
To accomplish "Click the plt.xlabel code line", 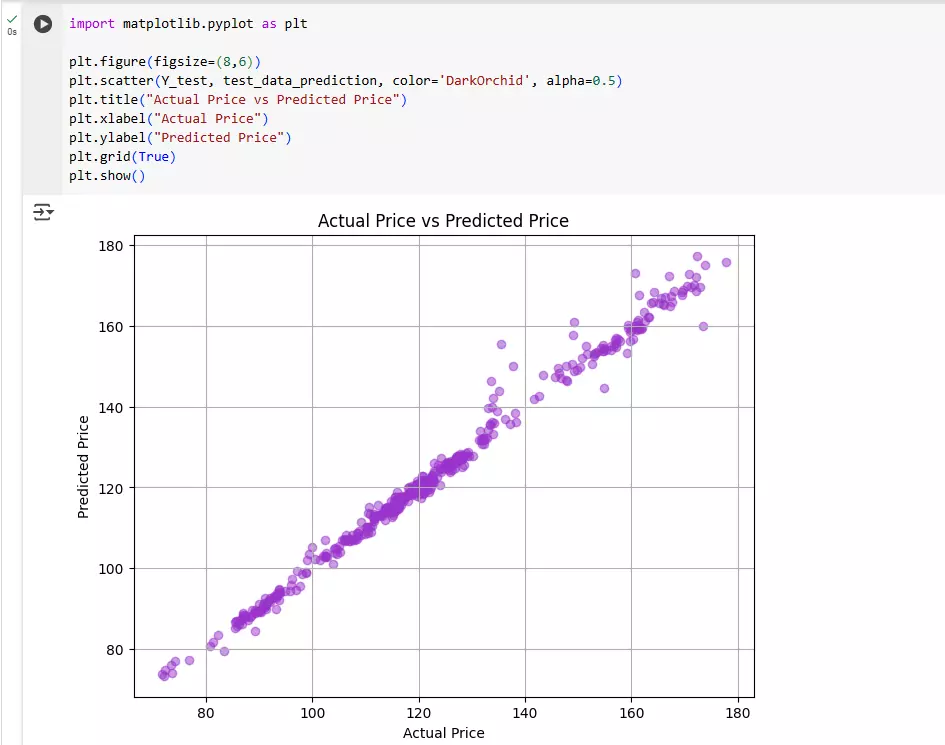I will coord(169,118).
